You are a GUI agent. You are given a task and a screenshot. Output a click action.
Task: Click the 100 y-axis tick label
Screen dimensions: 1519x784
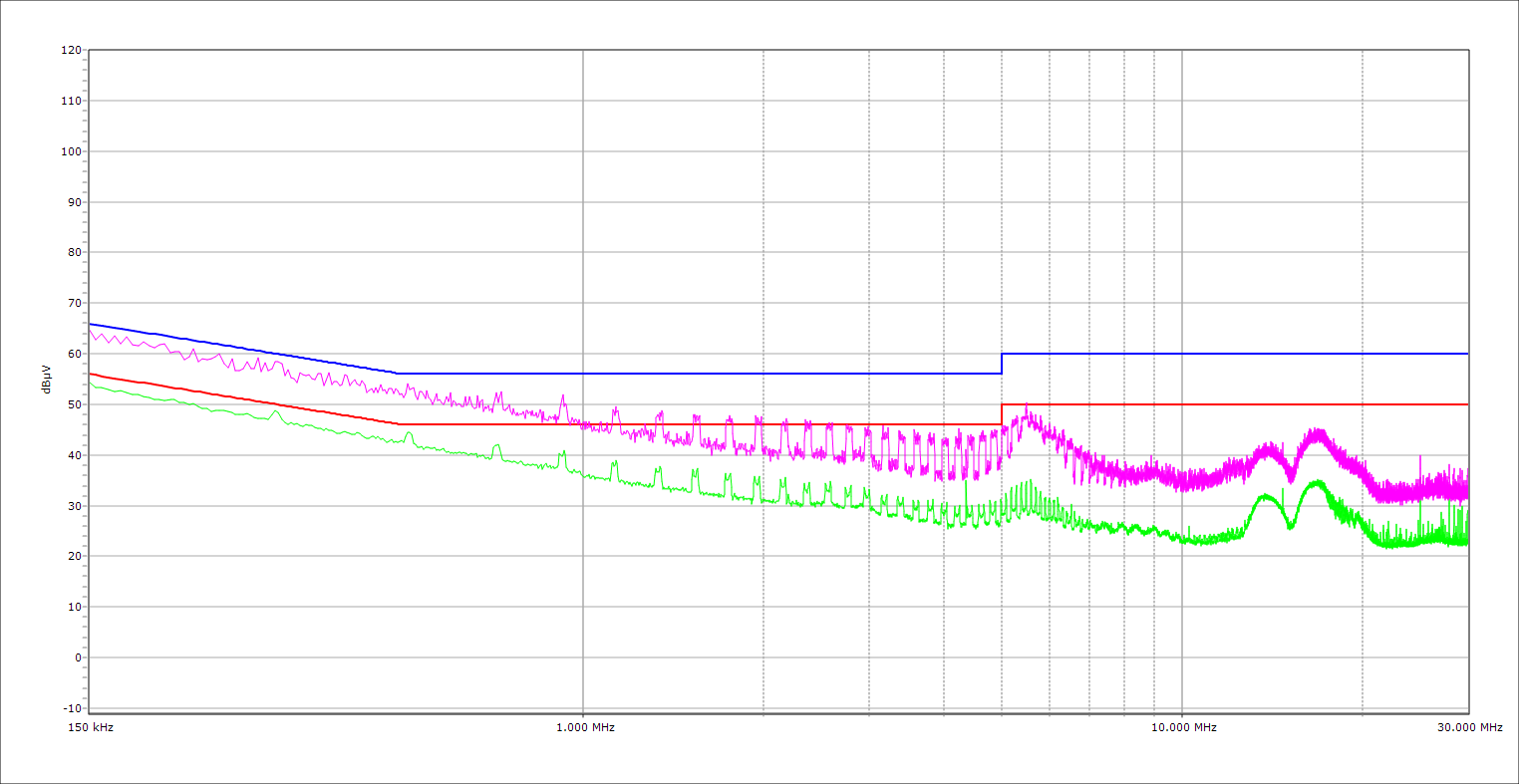[70, 151]
